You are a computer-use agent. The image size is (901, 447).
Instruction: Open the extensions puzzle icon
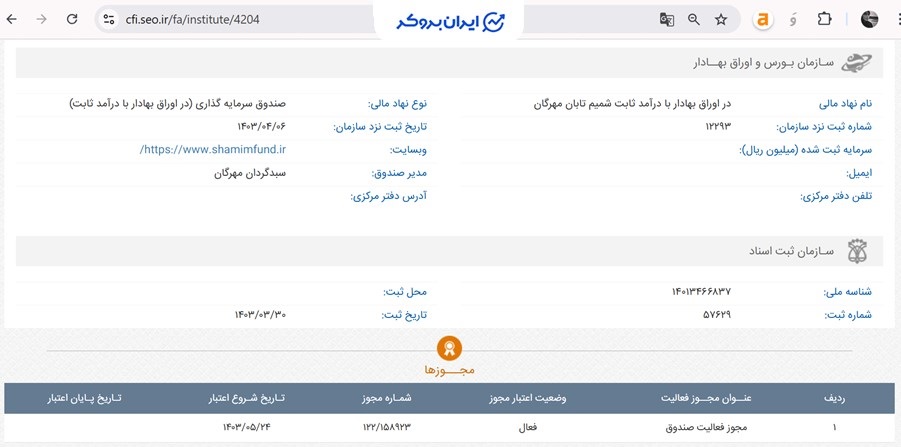click(824, 20)
